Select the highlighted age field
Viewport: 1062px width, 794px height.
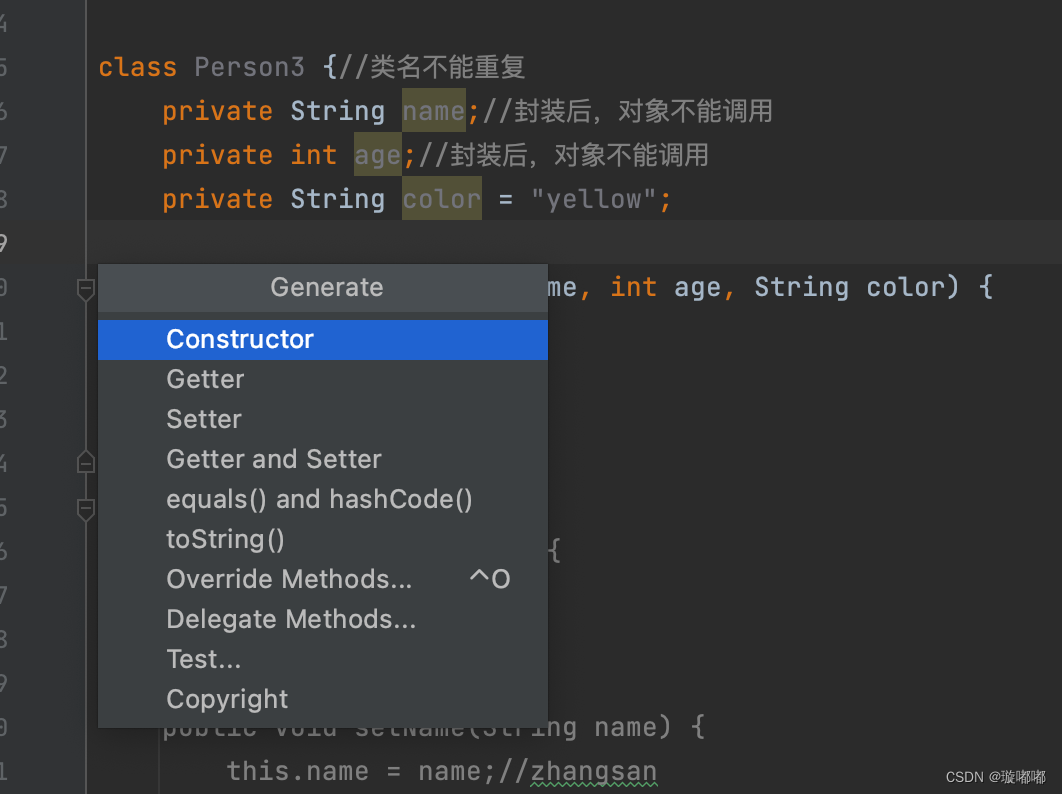pos(377,155)
